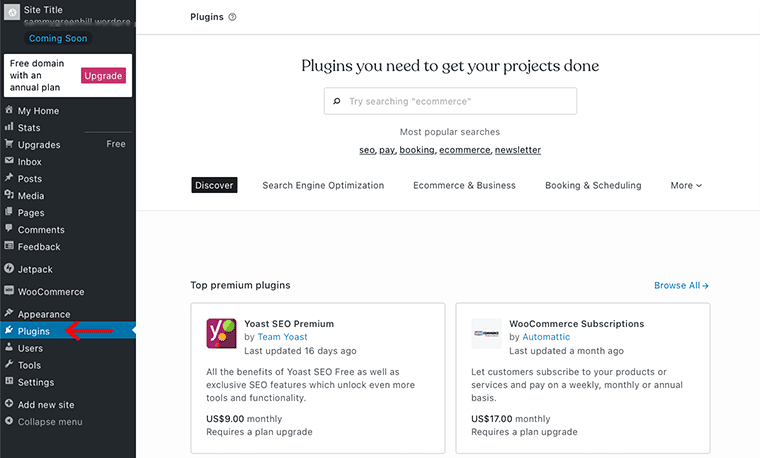Image resolution: width=760 pixels, height=458 pixels.
Task: Click the Appearance brush icon
Action: click(9, 313)
